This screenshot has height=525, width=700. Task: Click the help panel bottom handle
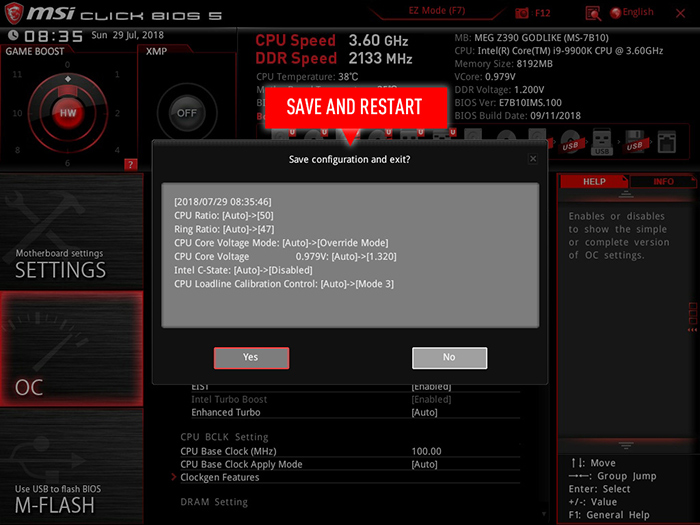[x=626, y=445]
